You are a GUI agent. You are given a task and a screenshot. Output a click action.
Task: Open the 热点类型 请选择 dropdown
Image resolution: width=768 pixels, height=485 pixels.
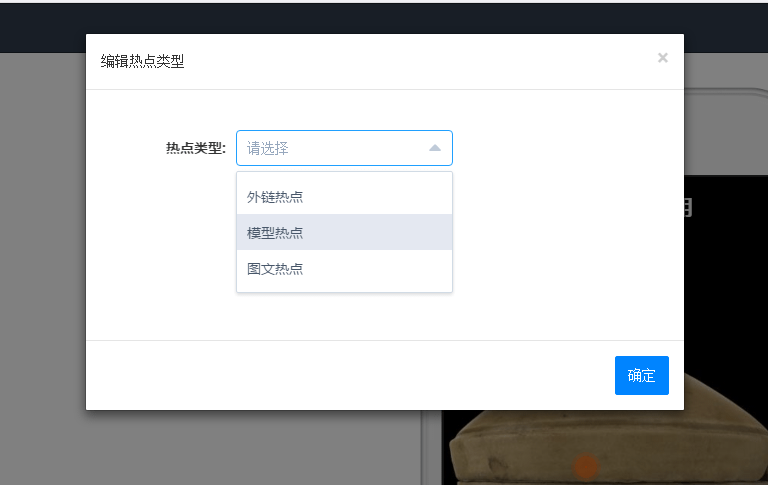pyautogui.click(x=344, y=148)
